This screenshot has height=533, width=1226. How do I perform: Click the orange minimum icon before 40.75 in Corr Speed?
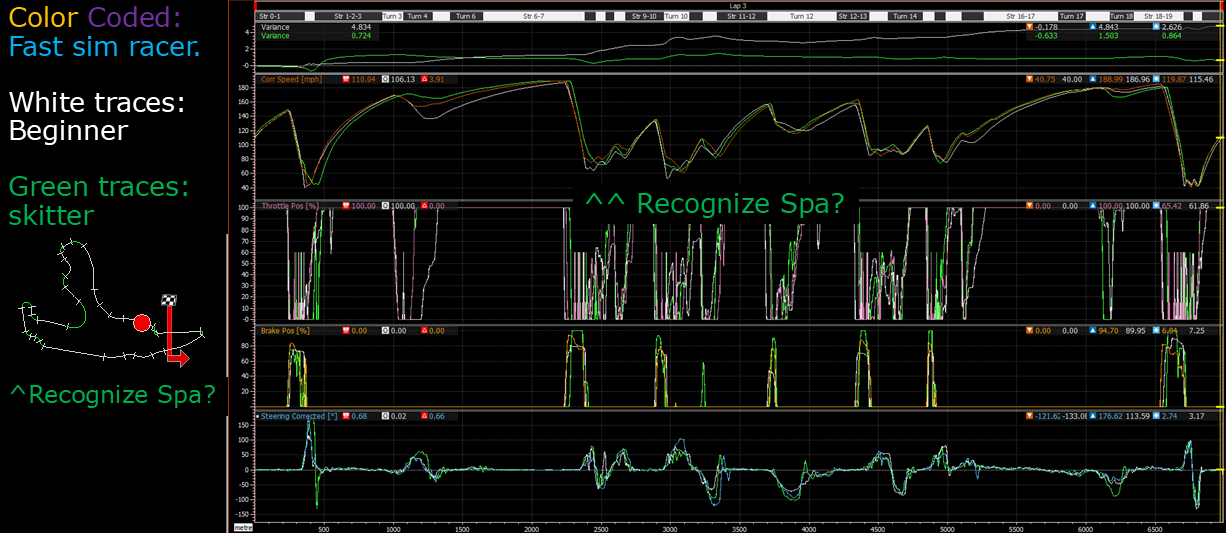tap(1031, 78)
